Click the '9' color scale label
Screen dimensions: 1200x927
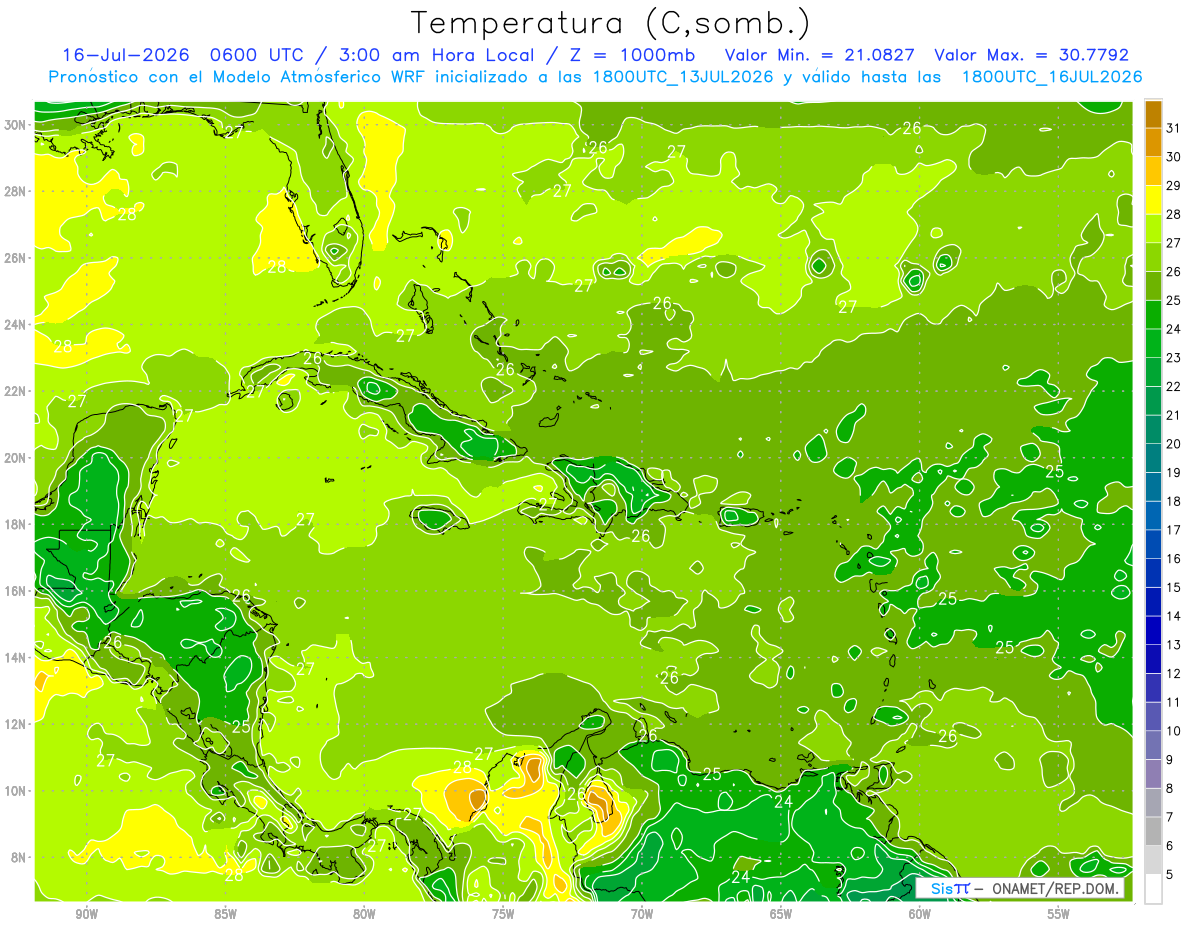(x=1170, y=760)
